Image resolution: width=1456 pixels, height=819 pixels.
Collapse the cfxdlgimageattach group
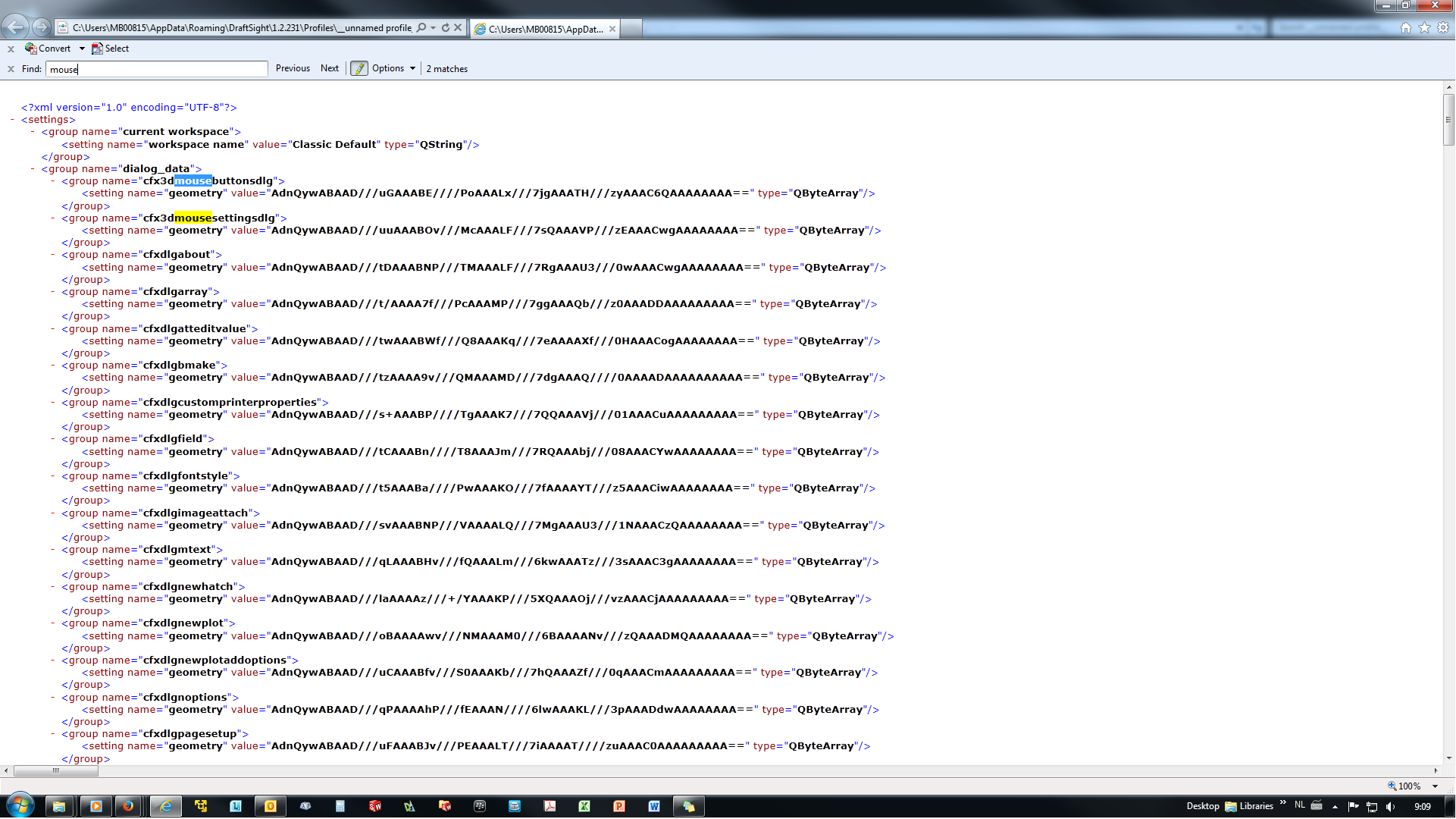pos(53,513)
